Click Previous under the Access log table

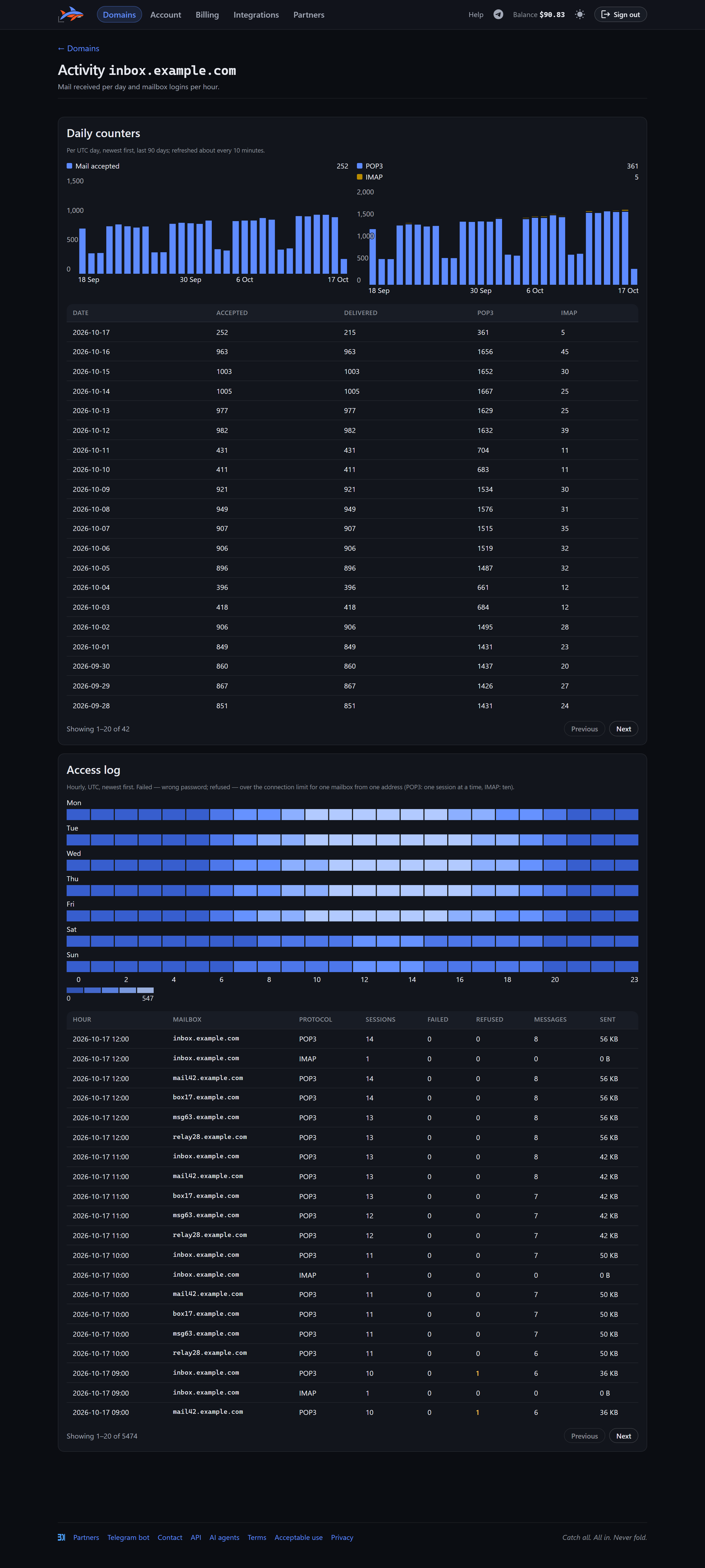click(584, 1436)
